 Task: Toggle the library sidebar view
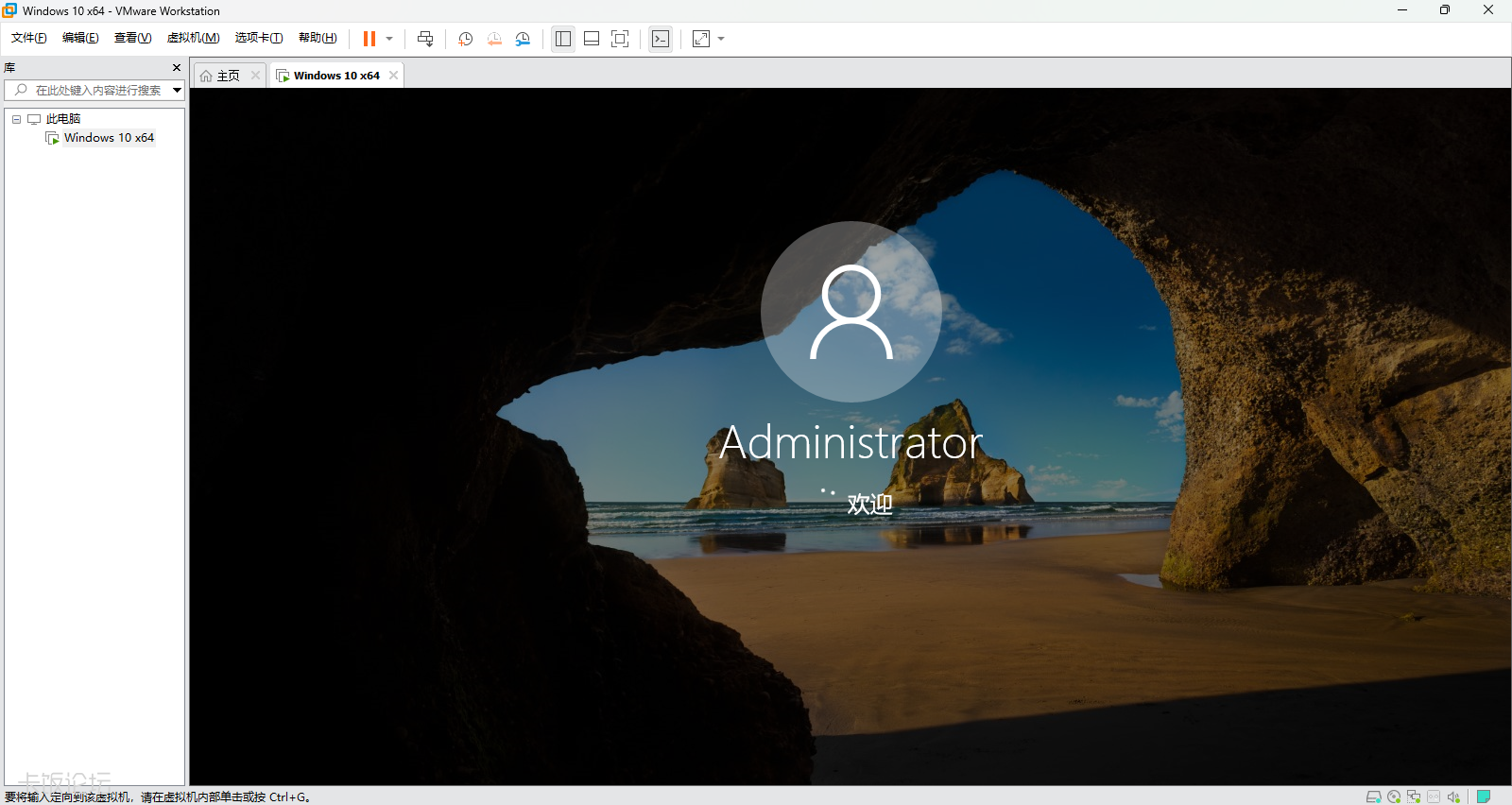pos(563,39)
